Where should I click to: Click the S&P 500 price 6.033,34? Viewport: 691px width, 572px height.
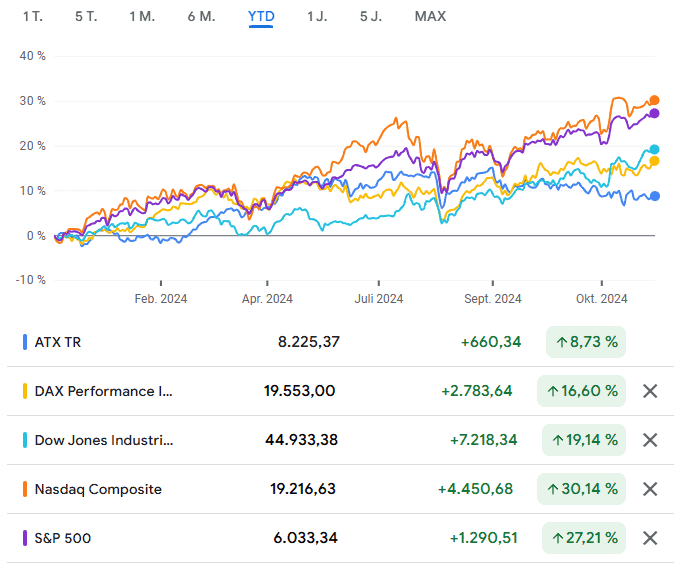[x=305, y=538]
